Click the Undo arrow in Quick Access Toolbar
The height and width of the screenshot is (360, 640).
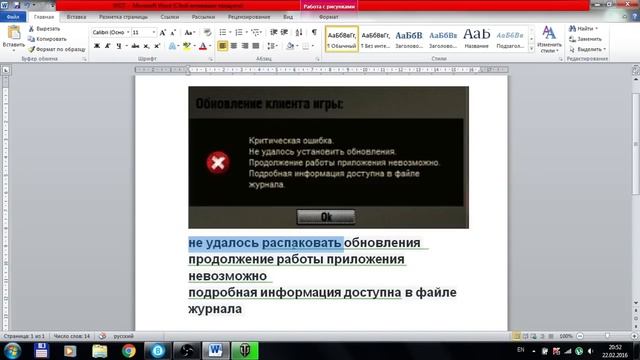[28, 5]
